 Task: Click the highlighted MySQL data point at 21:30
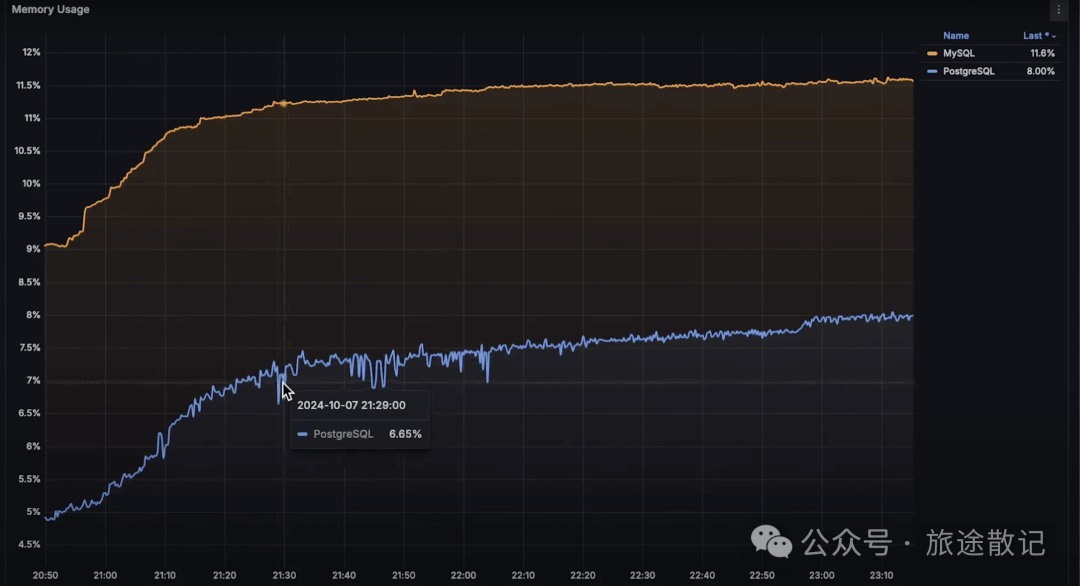click(x=283, y=103)
